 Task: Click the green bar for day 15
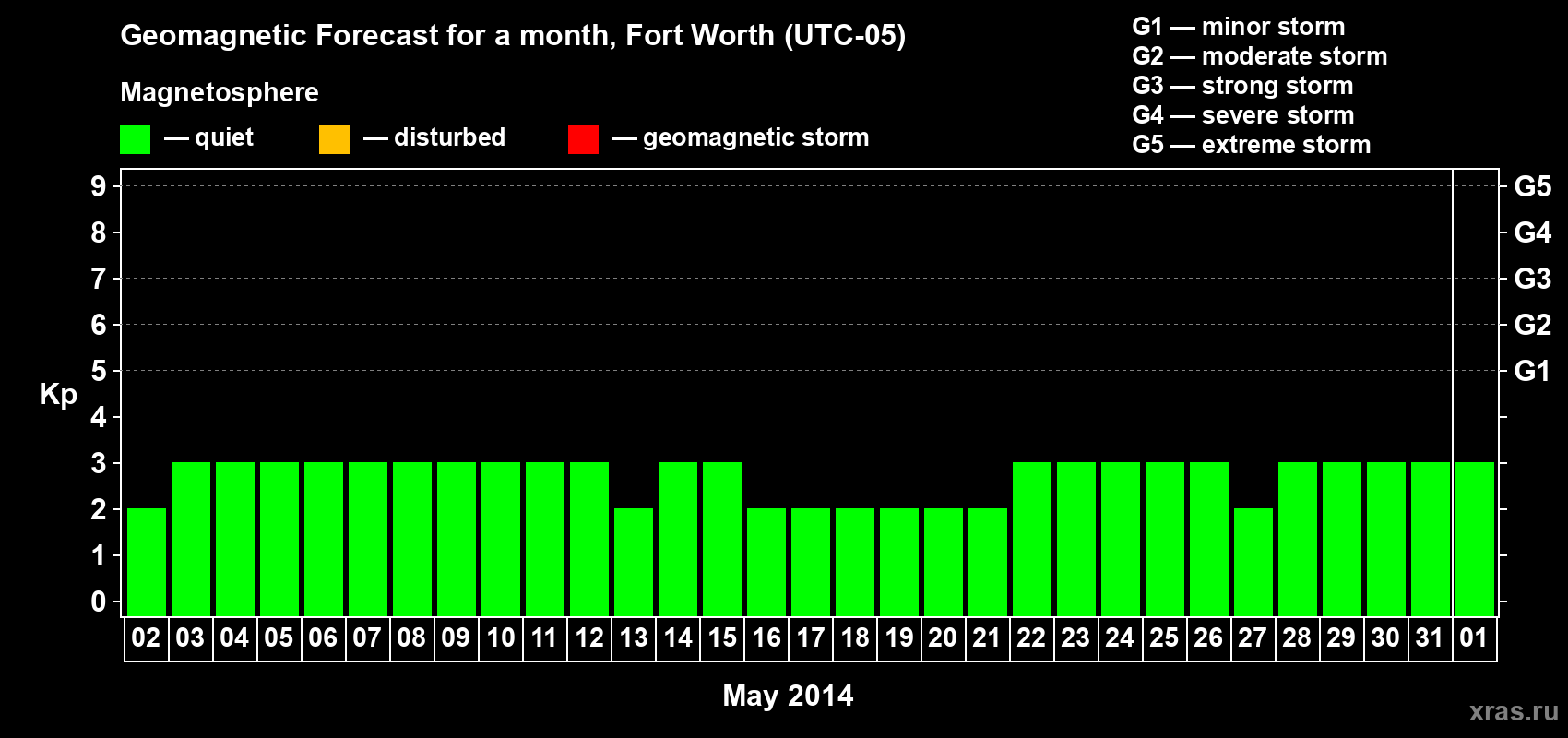click(722, 539)
